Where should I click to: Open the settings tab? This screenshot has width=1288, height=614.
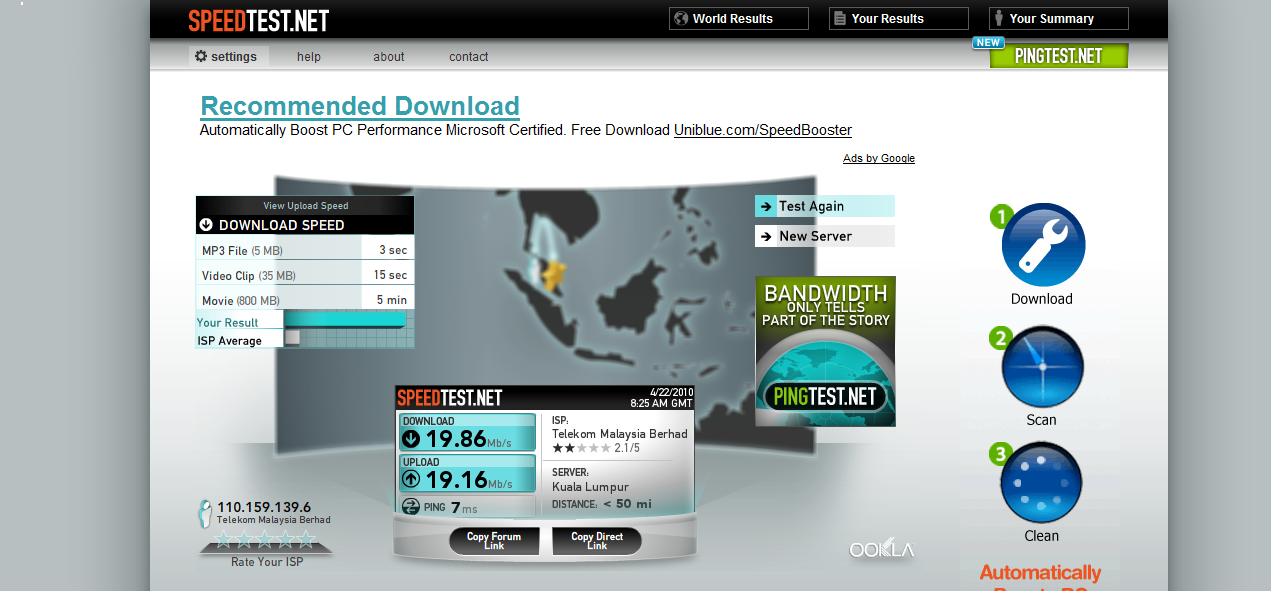tap(229, 57)
